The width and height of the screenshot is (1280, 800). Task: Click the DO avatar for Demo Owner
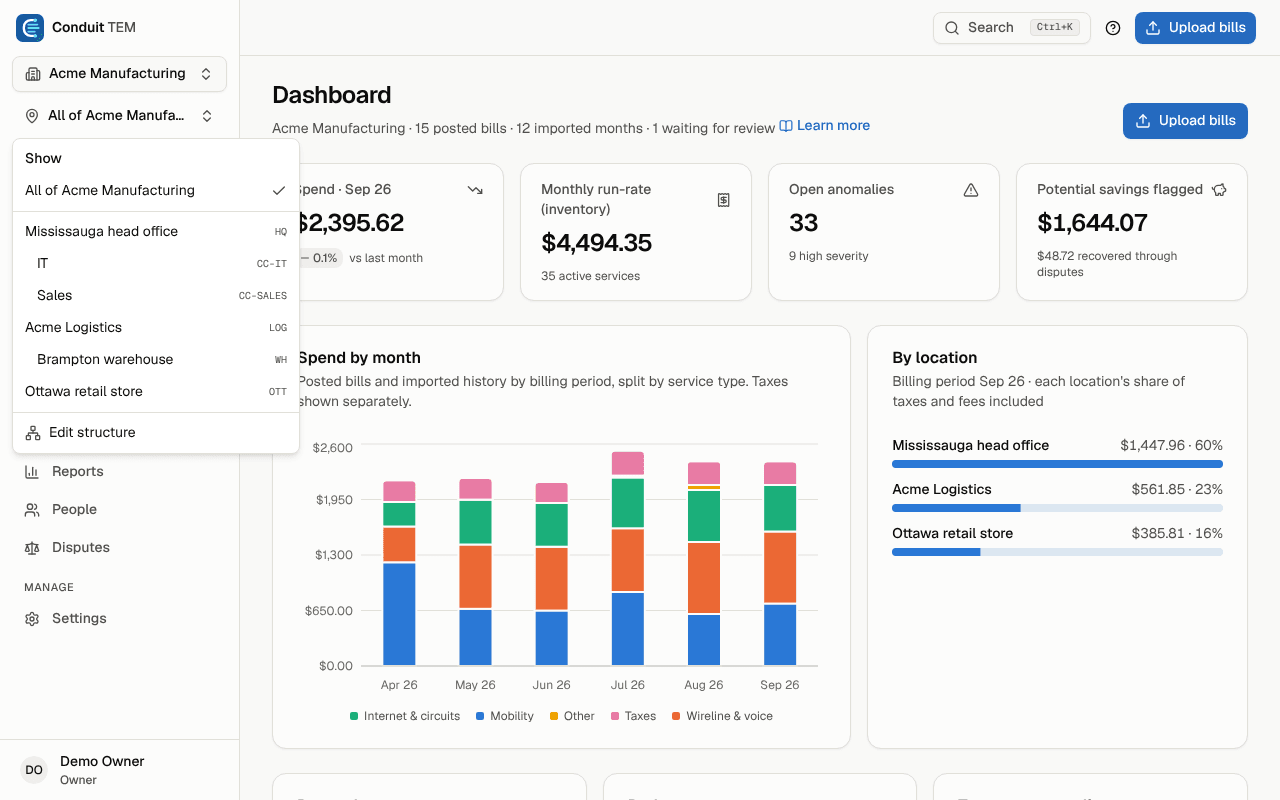[34, 770]
